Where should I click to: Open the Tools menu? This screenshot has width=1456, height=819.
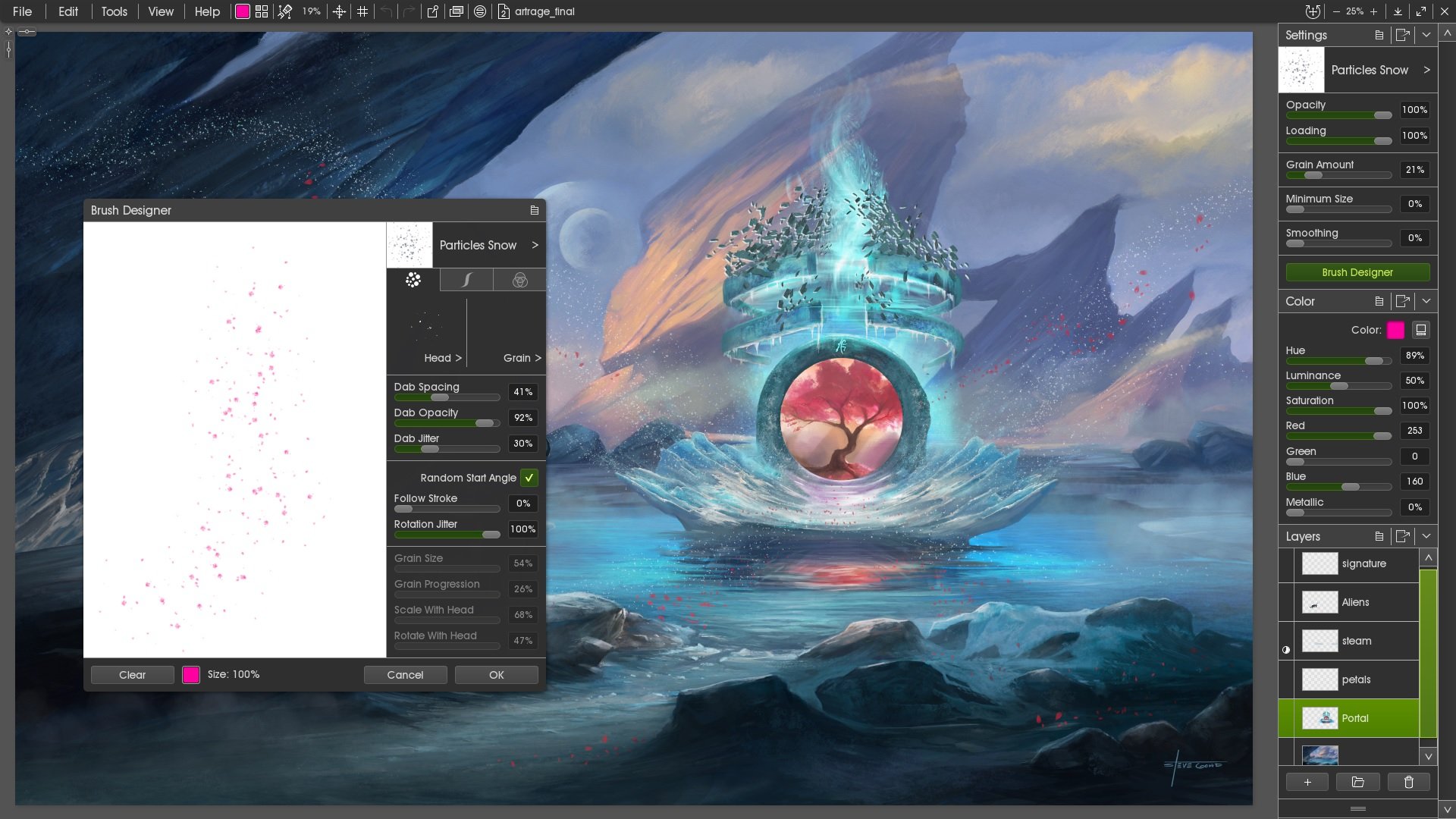tap(113, 11)
